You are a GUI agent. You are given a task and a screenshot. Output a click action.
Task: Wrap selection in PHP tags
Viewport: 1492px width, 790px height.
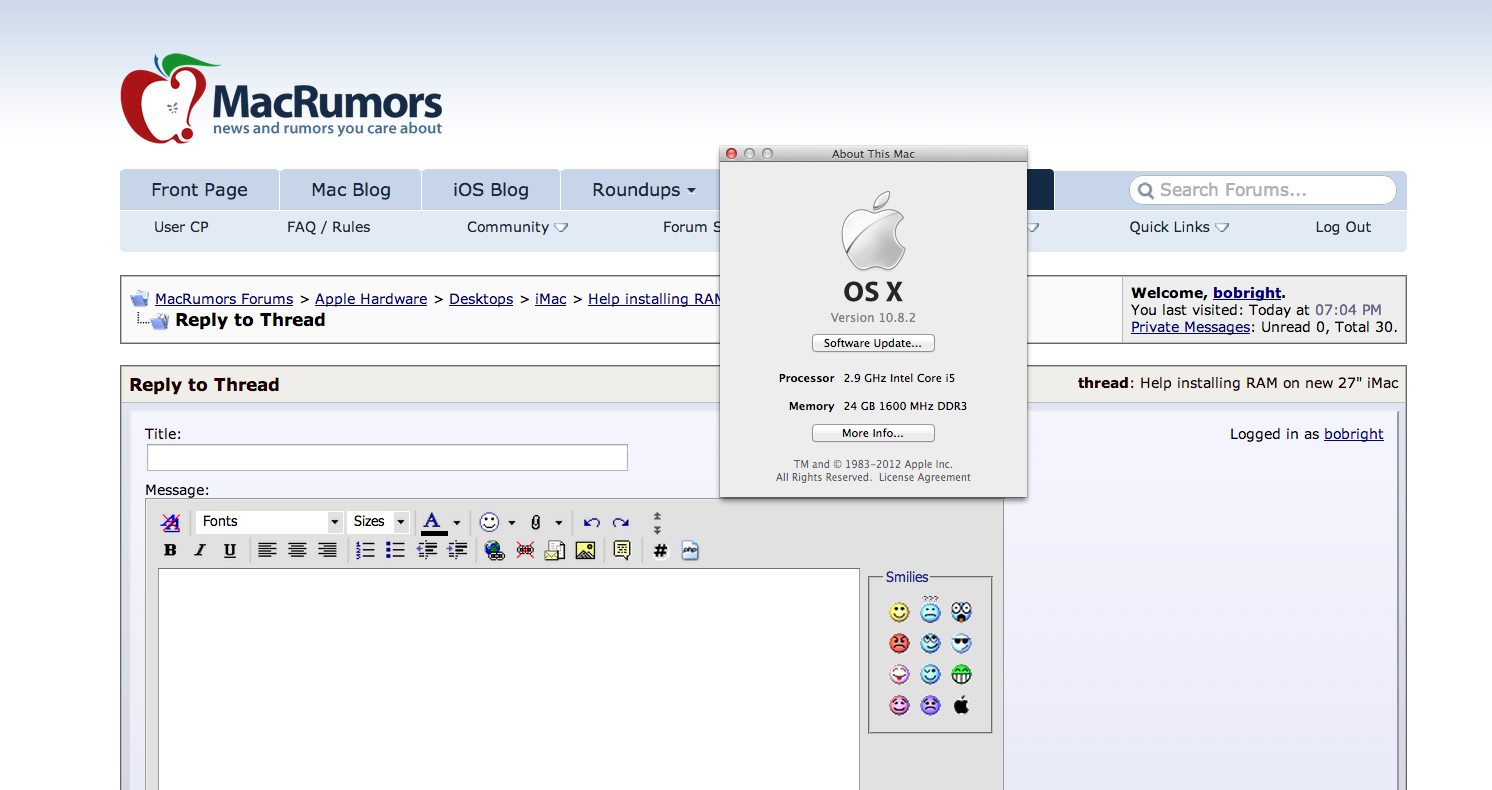pos(690,550)
